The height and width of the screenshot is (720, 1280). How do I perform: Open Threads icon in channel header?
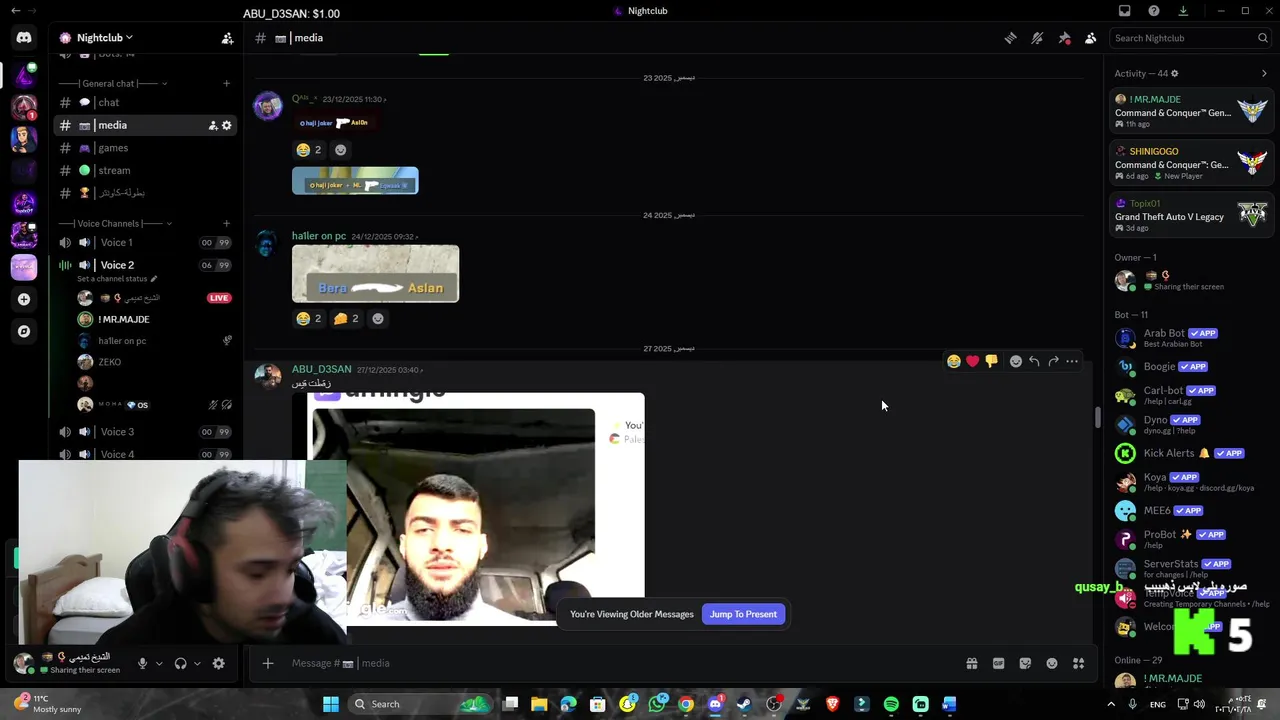click(1010, 38)
